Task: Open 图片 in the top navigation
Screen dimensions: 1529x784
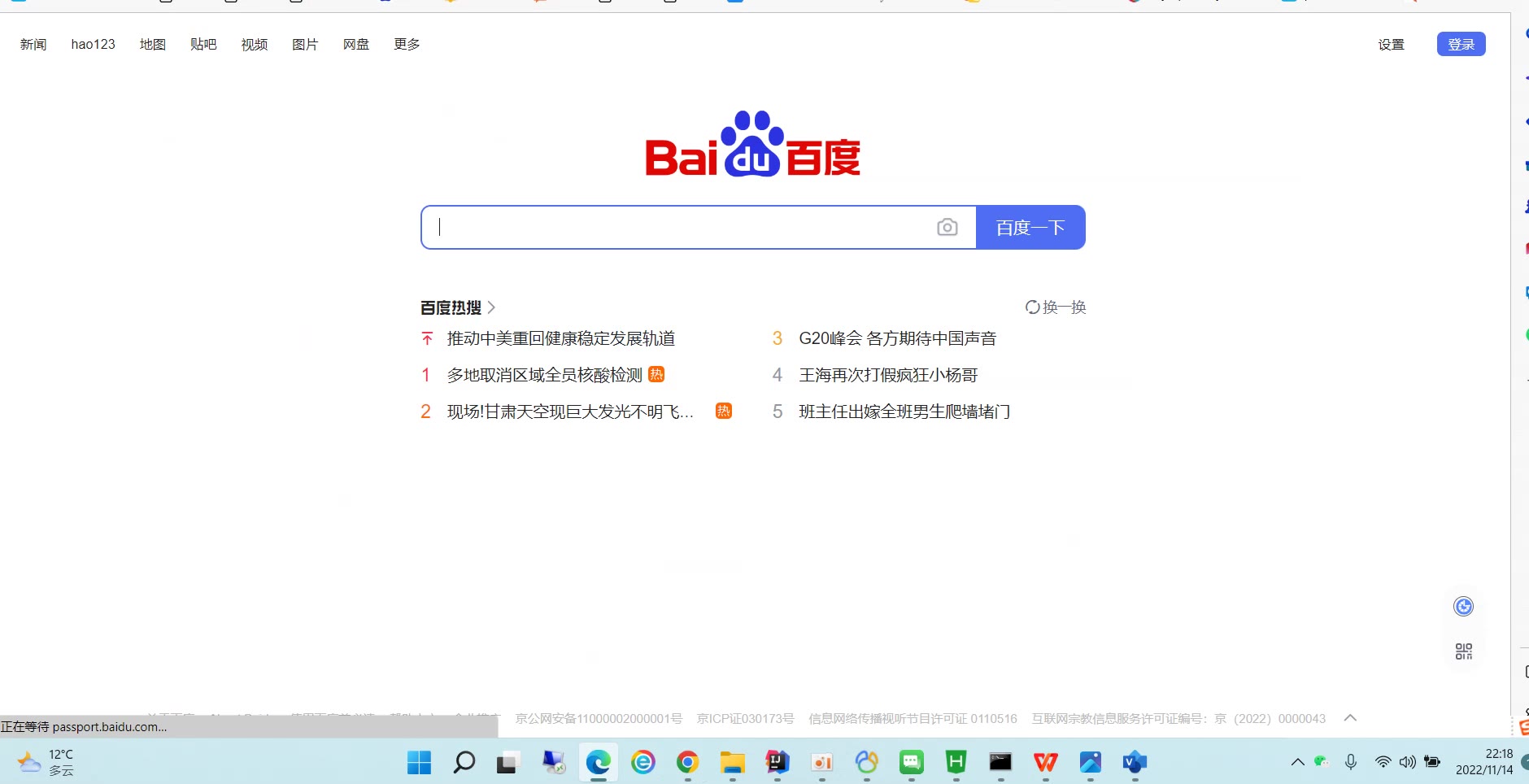Action: pyautogui.click(x=305, y=44)
